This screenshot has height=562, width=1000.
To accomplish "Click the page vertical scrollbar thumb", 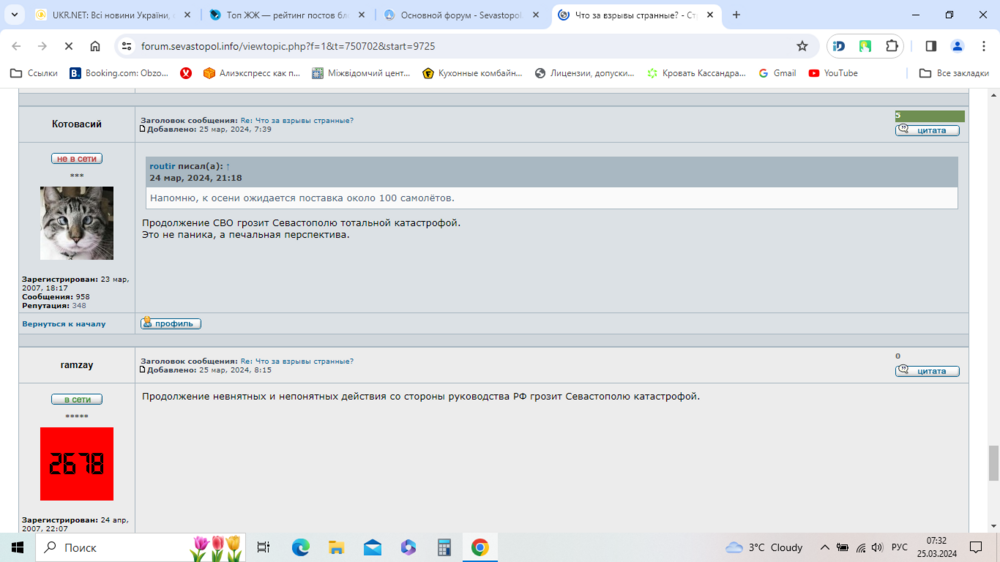I will 994,463.
